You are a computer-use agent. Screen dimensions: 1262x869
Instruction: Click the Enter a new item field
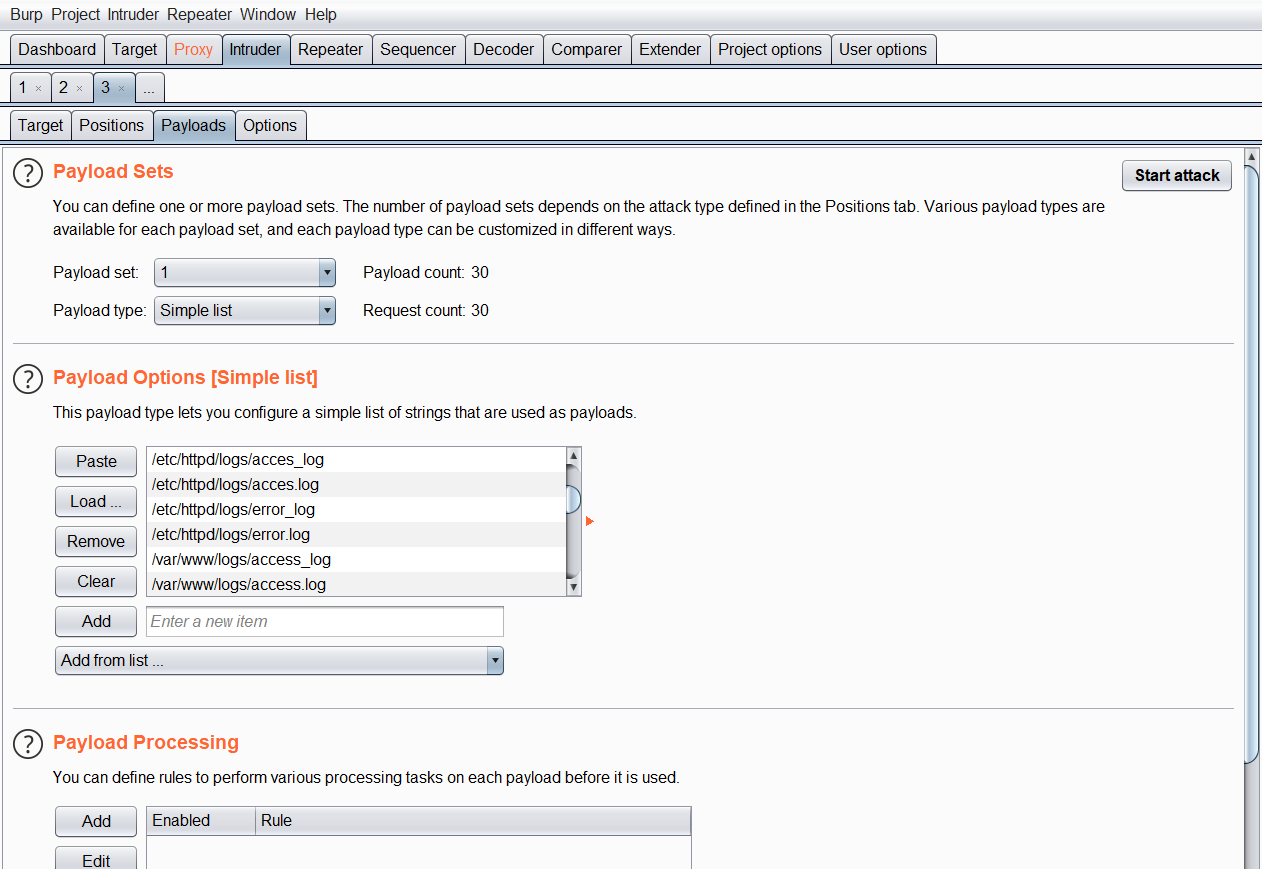pos(325,621)
